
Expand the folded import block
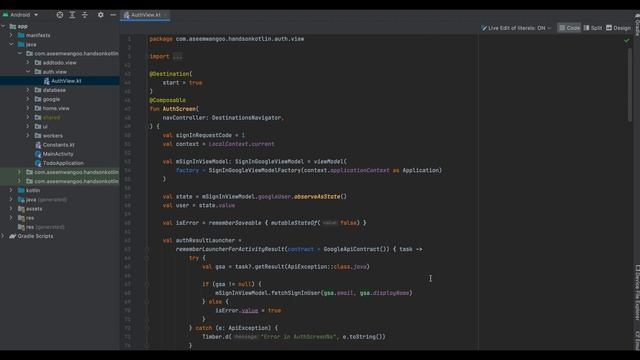click(x=177, y=57)
